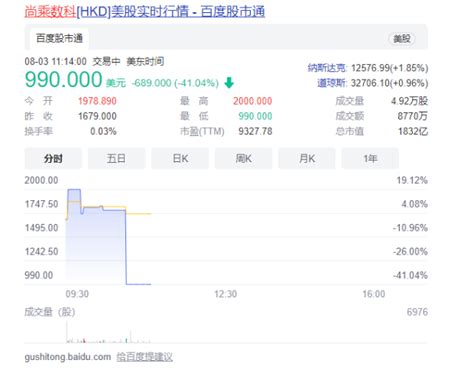Click the gushitong.baidu.com source text
This screenshot has height=373, width=474.
click(x=68, y=357)
